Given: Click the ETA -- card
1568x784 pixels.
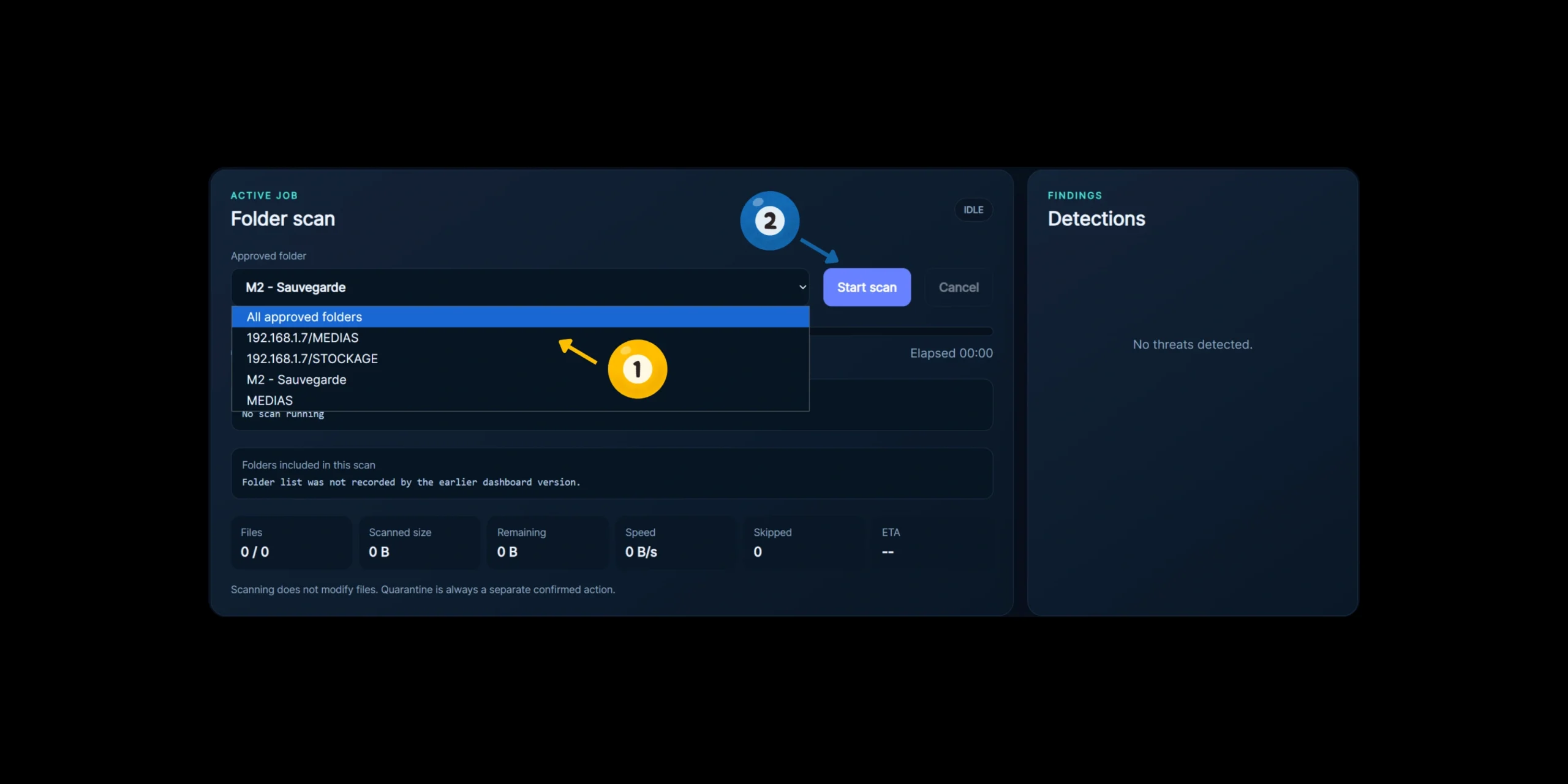Looking at the screenshot, I should coord(932,543).
